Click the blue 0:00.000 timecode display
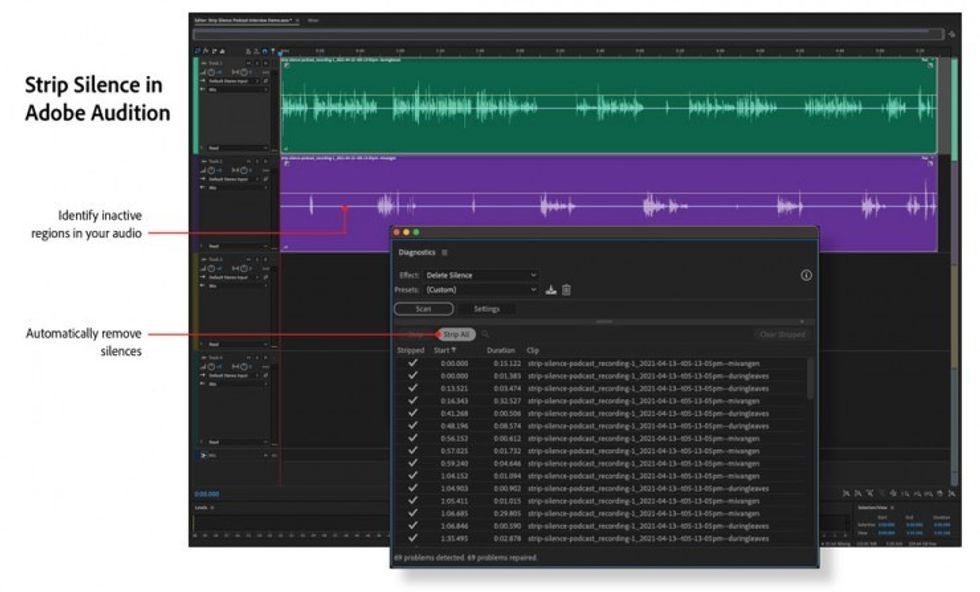980x592 pixels. tap(207, 494)
